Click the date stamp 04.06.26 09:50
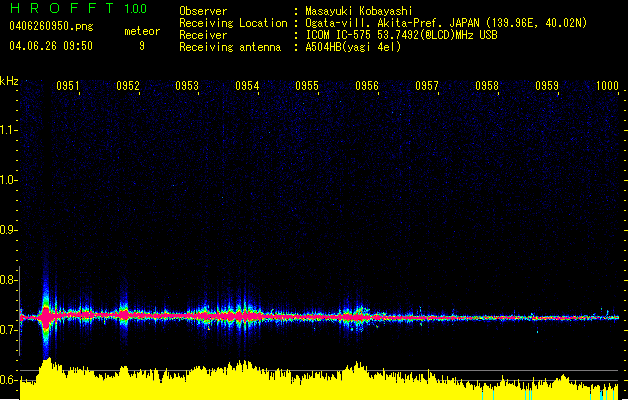 (x=51, y=46)
